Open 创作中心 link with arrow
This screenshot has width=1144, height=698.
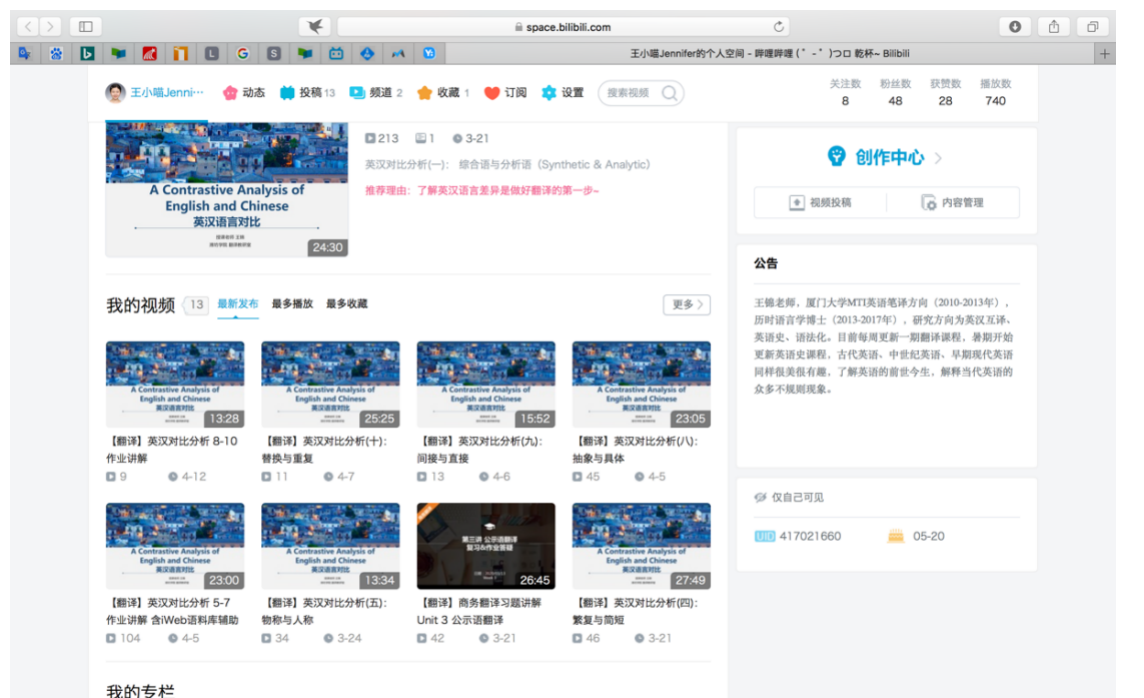884,157
